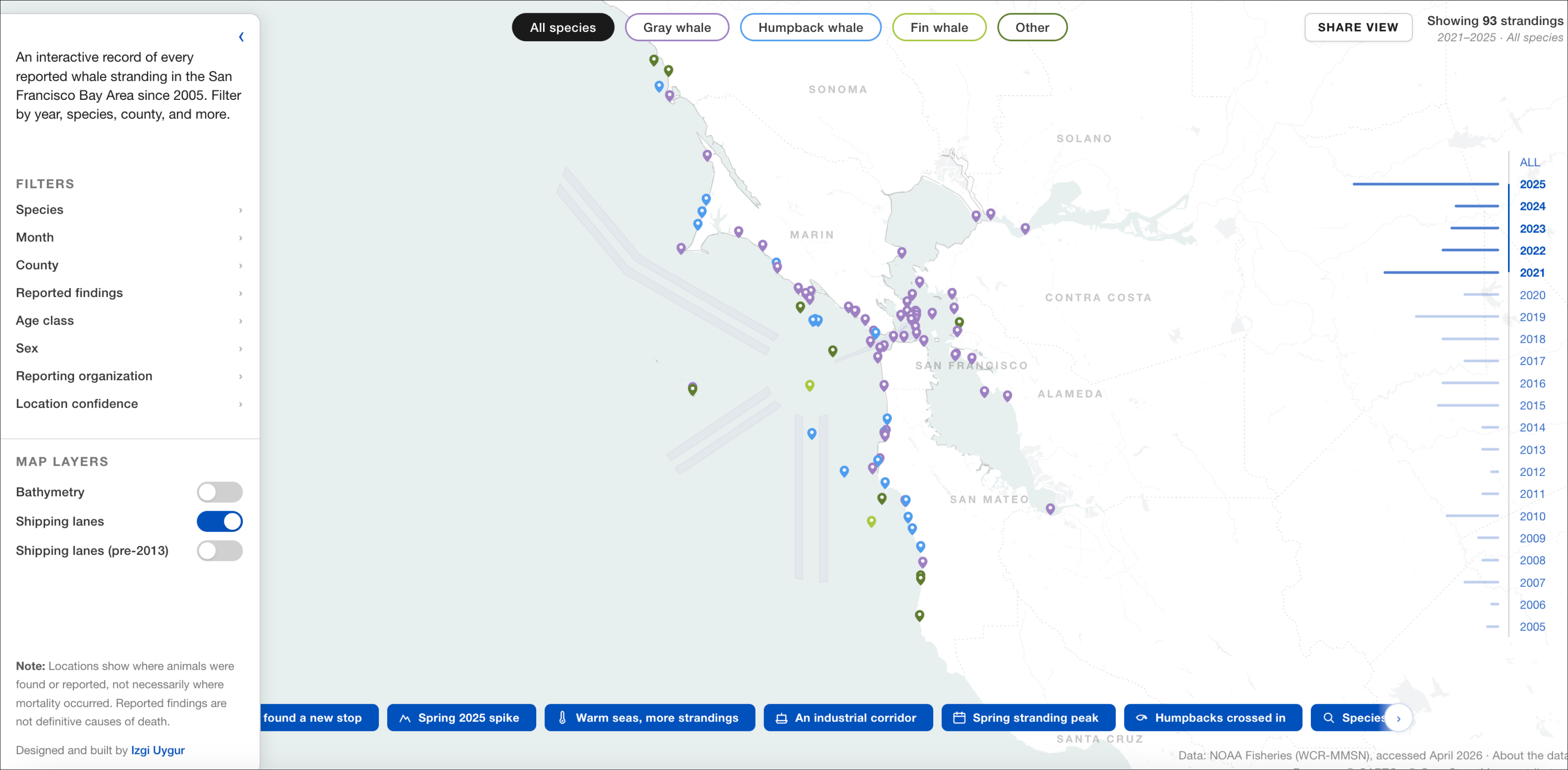Select blue marker below Sonoma coast pins
The height and width of the screenshot is (770, 1568).
[x=659, y=86]
